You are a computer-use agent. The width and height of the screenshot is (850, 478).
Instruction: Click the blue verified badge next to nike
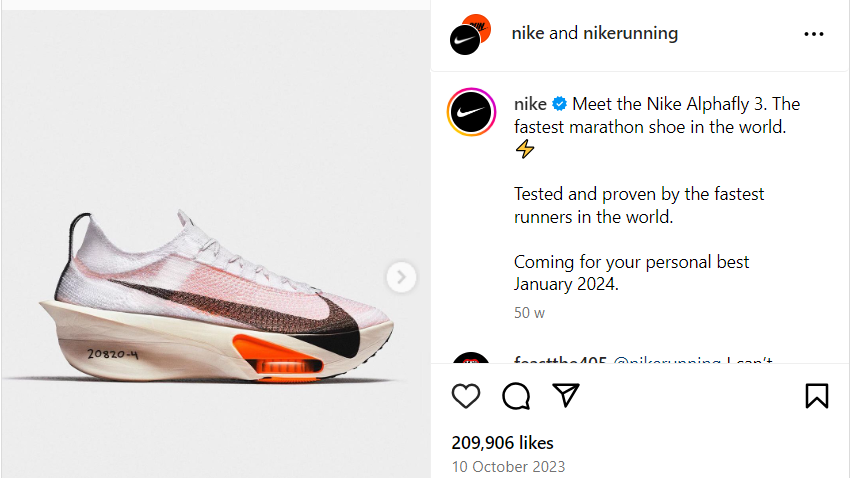[x=559, y=104]
